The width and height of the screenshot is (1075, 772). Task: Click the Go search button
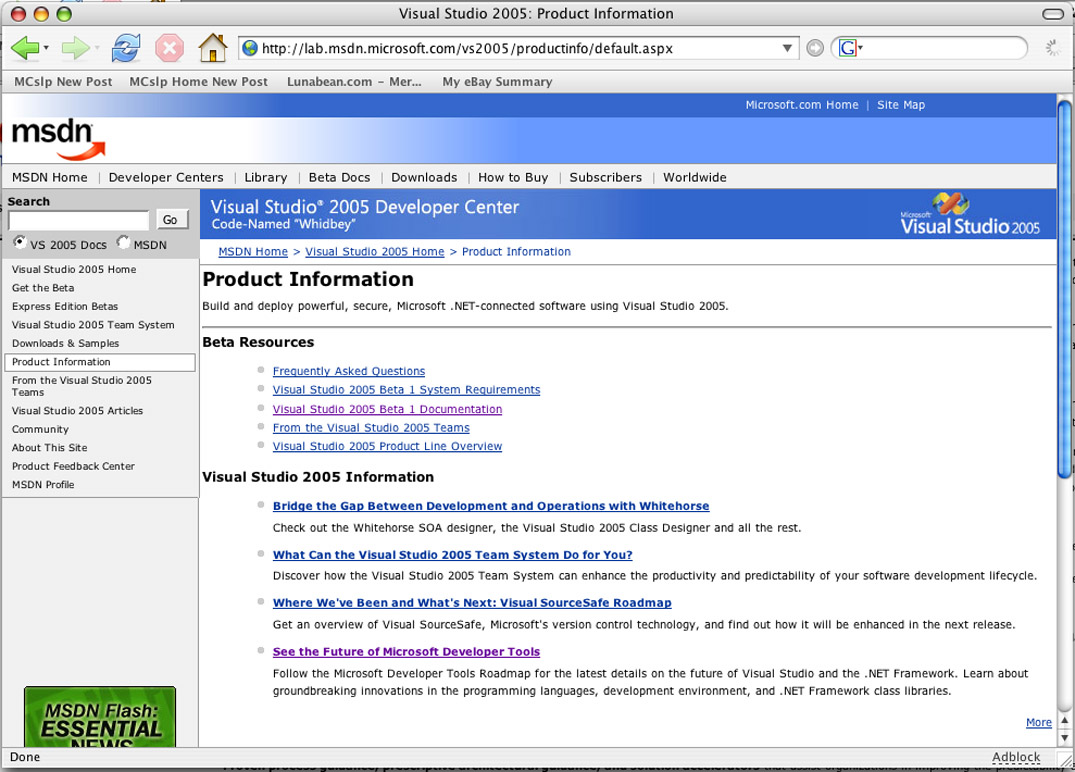pyautogui.click(x=170, y=219)
